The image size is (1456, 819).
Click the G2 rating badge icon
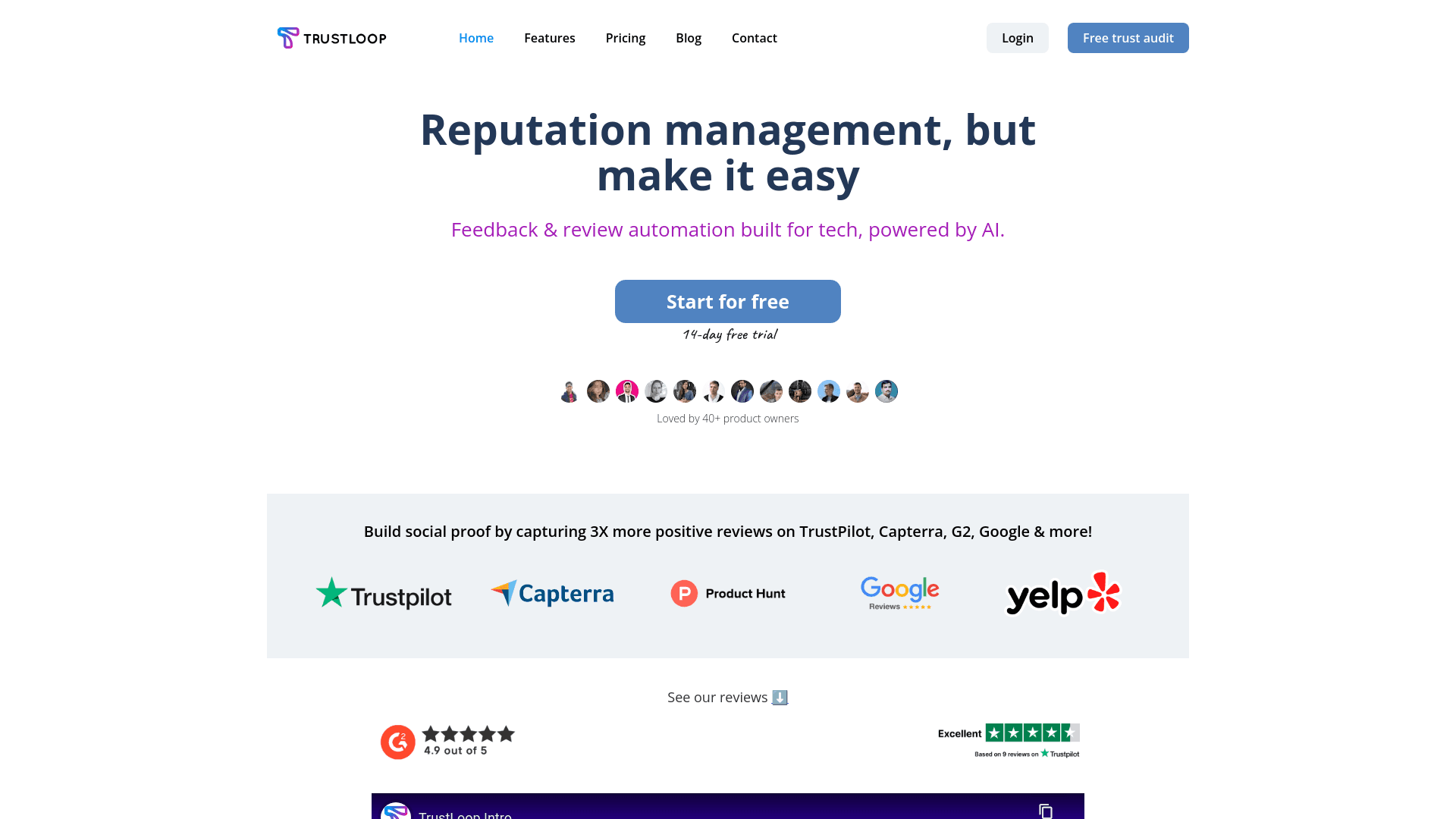coord(397,741)
